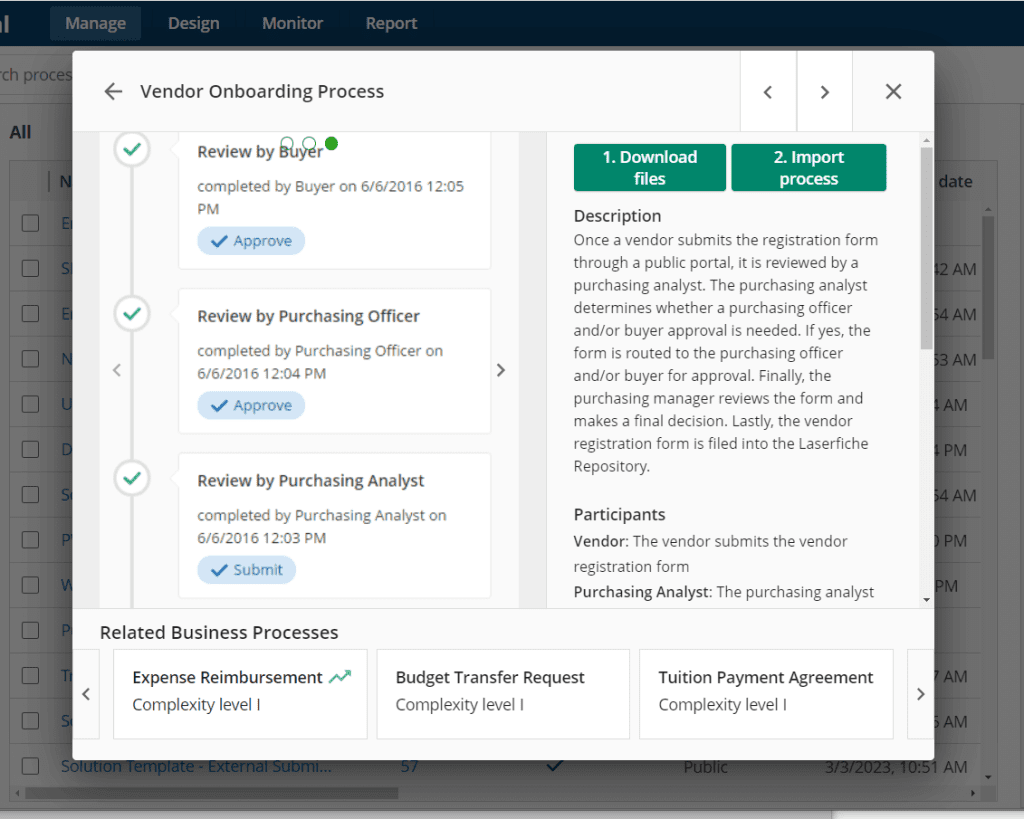
Task: Click the 3/3/2023, 10:51 AM date cell
Action: [x=895, y=767]
